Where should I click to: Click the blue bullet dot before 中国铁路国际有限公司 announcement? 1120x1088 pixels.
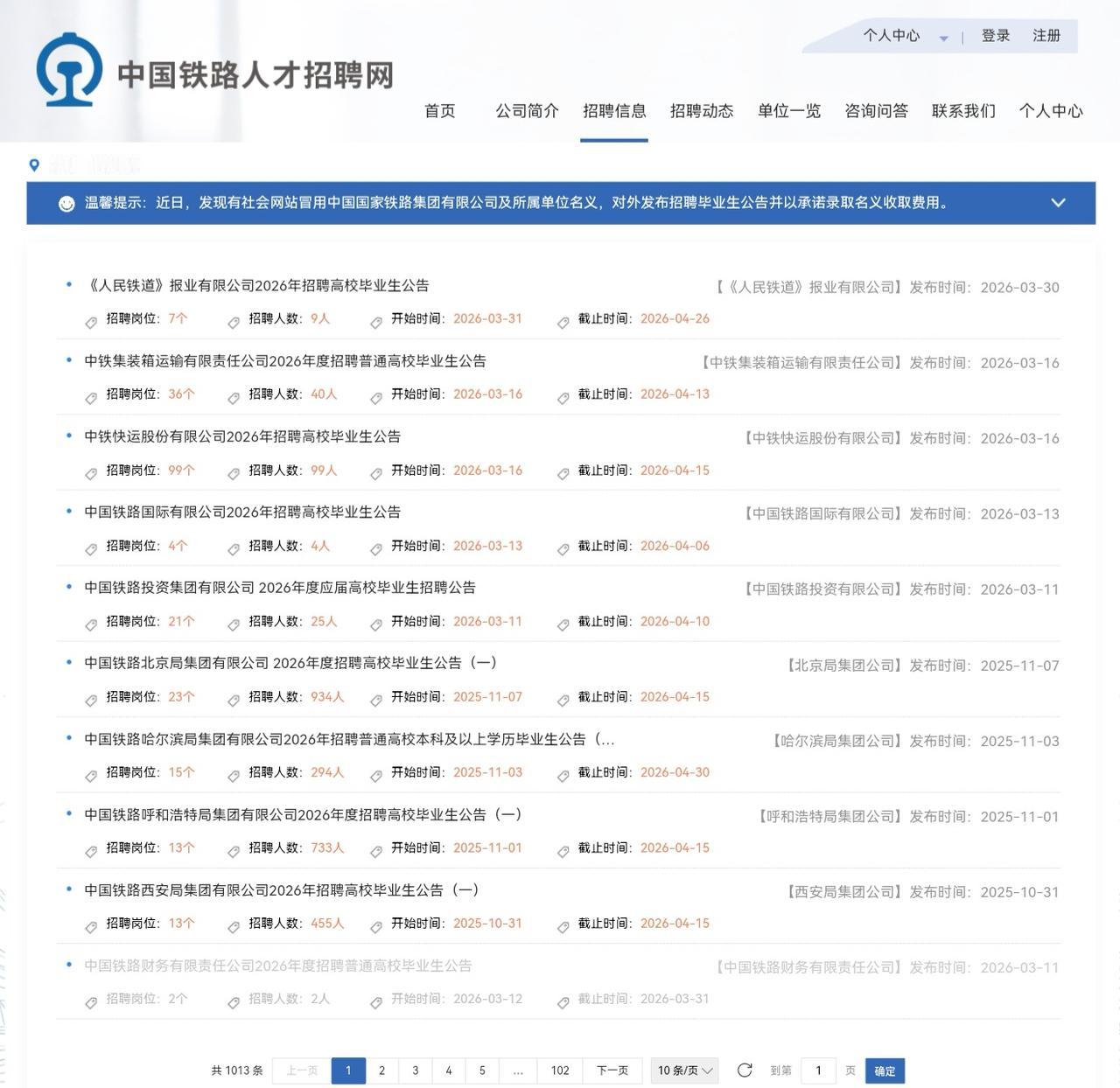(70, 513)
